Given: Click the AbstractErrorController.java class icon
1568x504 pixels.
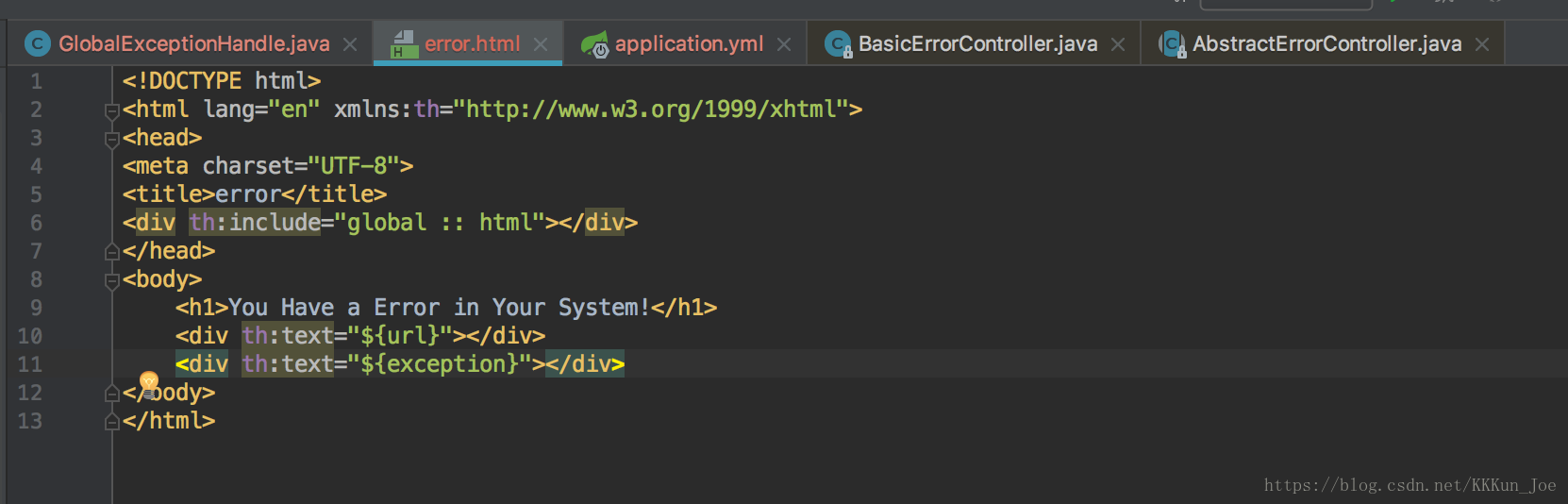Looking at the screenshot, I should click(1172, 43).
